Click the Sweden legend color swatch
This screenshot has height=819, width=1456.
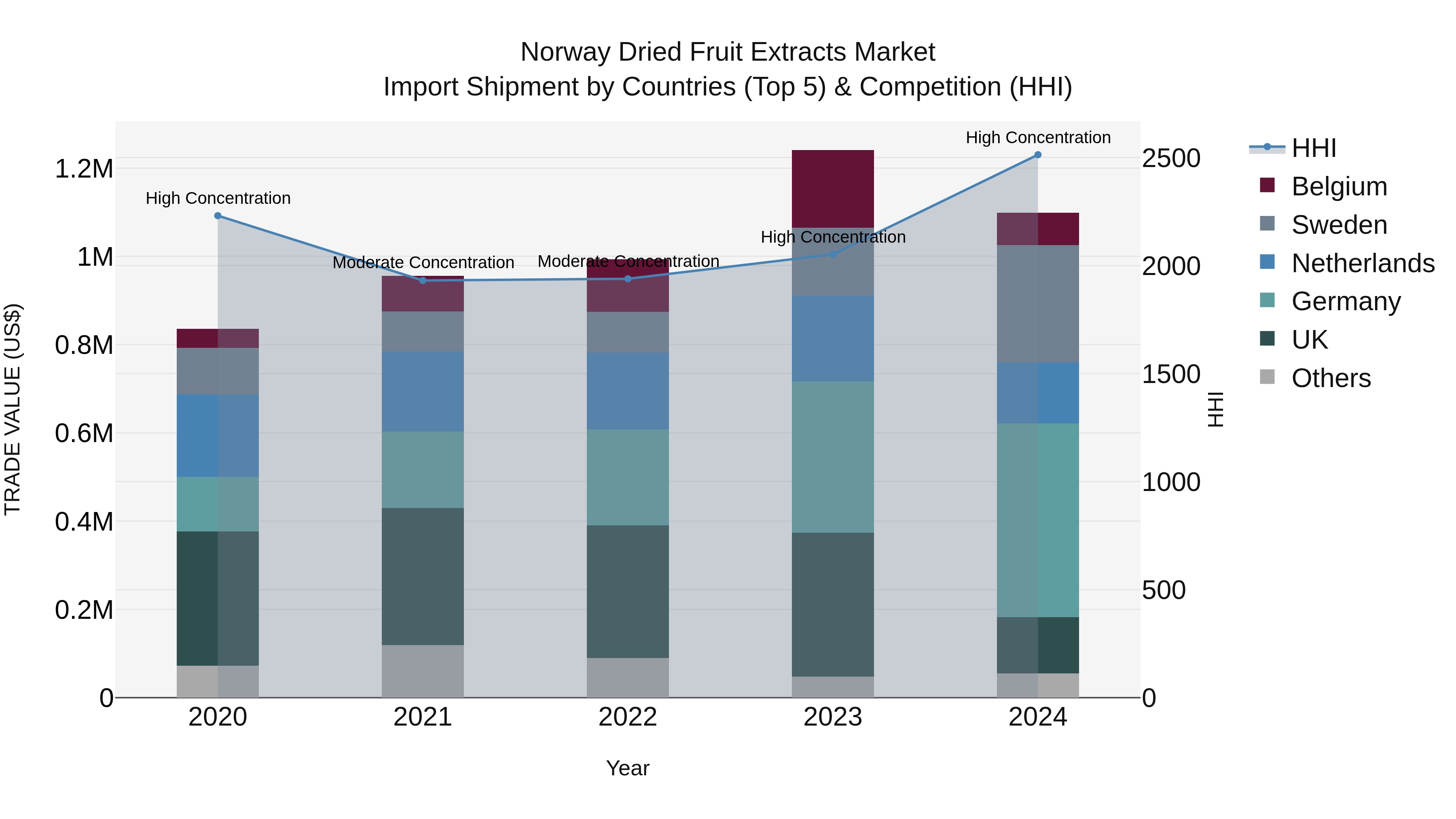1267,224
